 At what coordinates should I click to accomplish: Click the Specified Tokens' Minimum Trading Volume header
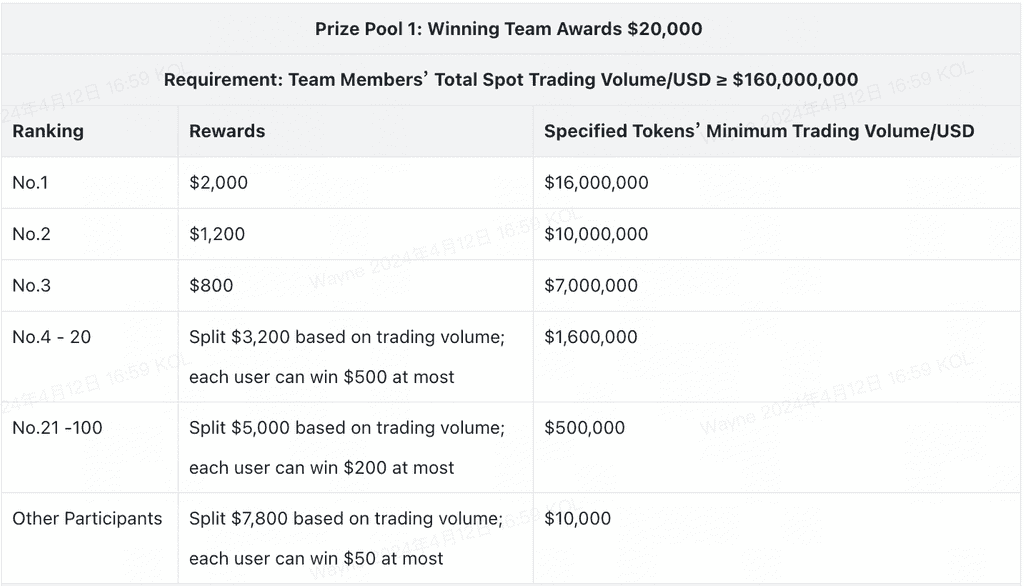tap(759, 131)
